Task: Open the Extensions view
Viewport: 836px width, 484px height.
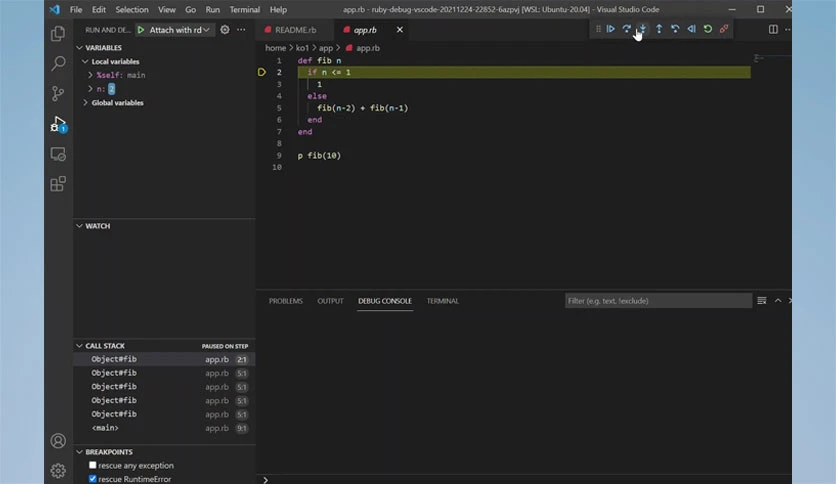Action: (x=58, y=184)
